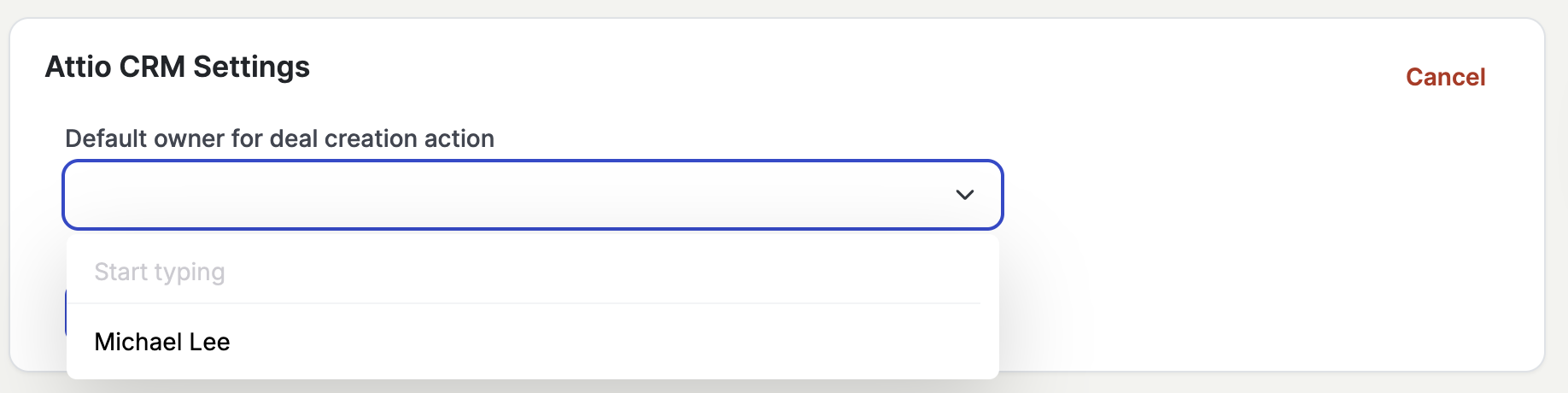
Task: Click the Michael Lee list entry
Action: click(162, 342)
